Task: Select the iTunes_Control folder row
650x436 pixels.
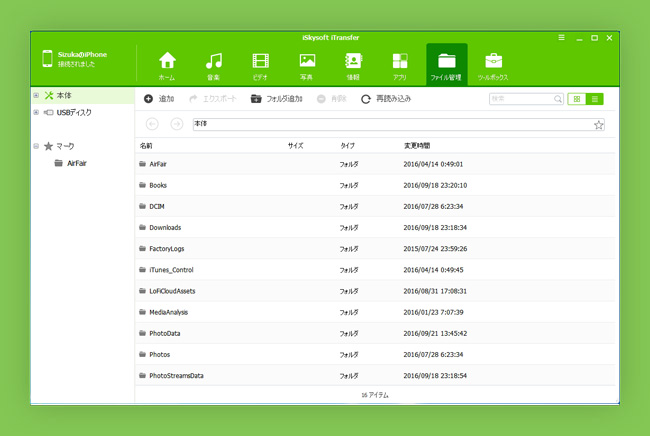Action: point(375,270)
